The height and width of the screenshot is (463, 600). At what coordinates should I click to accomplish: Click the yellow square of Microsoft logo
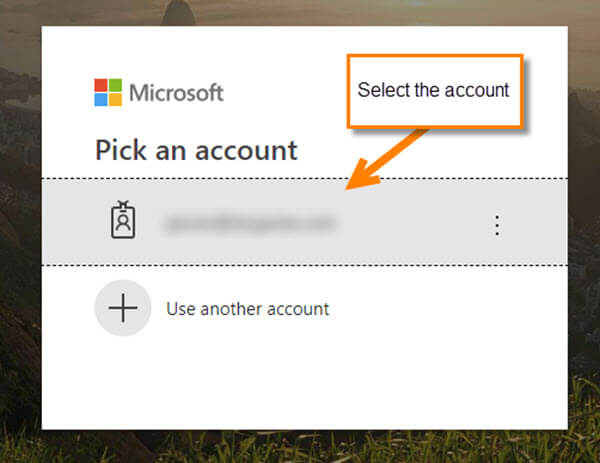pos(115,99)
